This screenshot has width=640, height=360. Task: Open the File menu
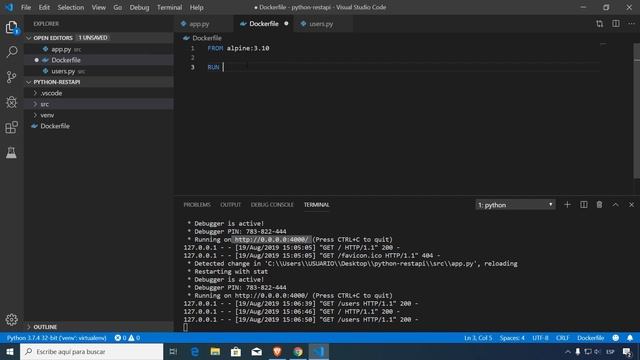click(26, 7)
